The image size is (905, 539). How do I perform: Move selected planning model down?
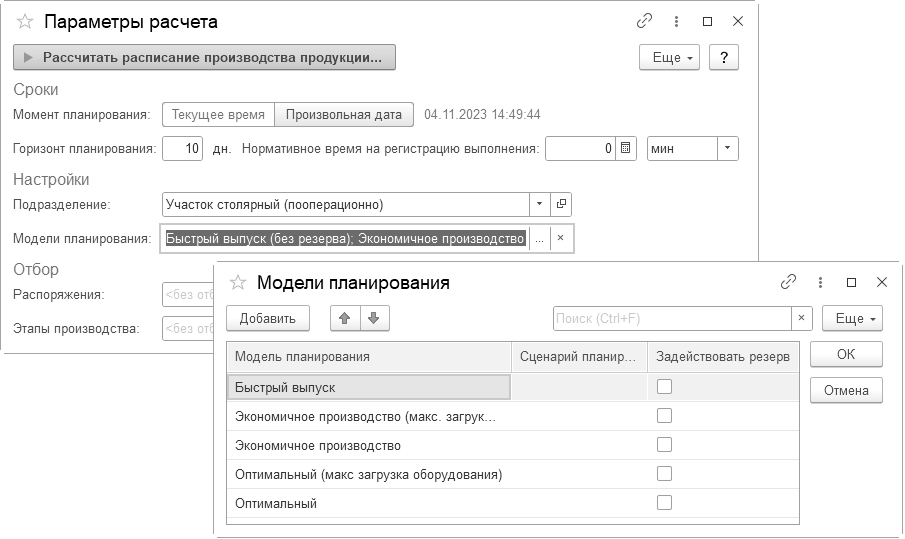tap(373, 318)
